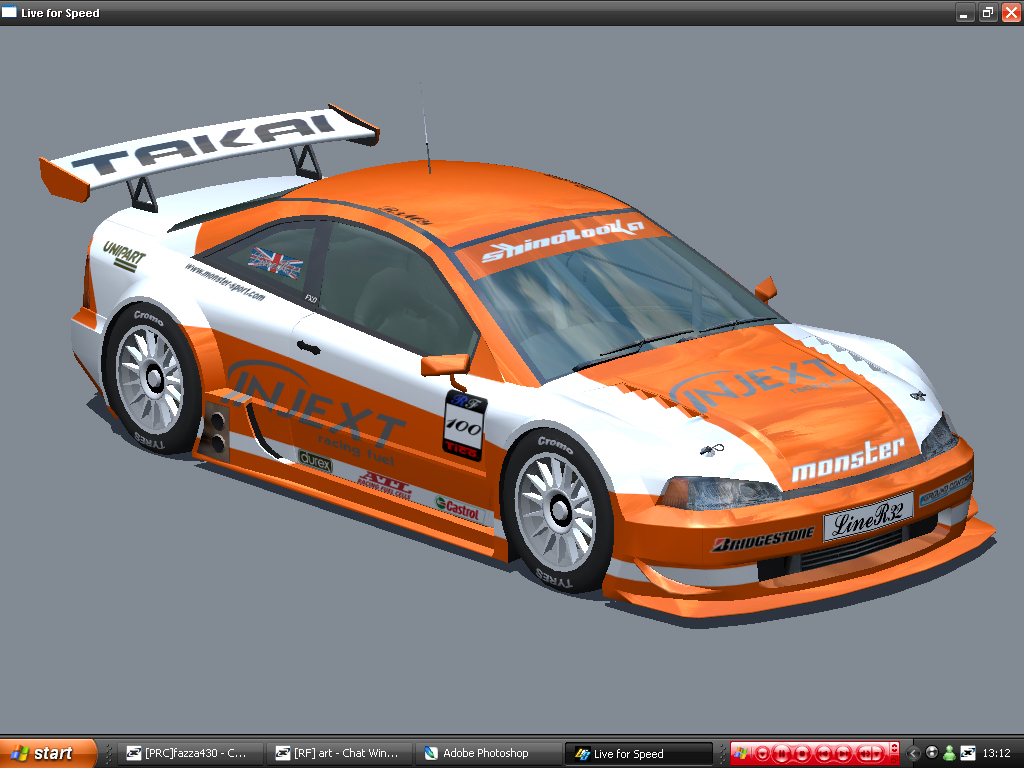Skip to next track in Media Player toolbar
This screenshot has height=768, width=1024.
(x=842, y=754)
